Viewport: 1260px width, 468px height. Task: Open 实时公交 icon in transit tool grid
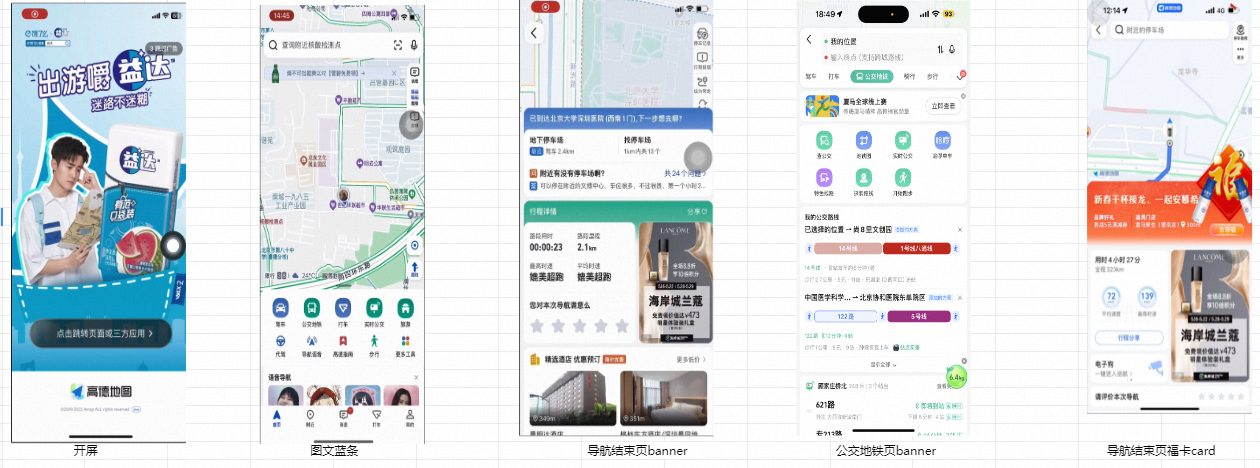pyautogui.click(x=903, y=145)
